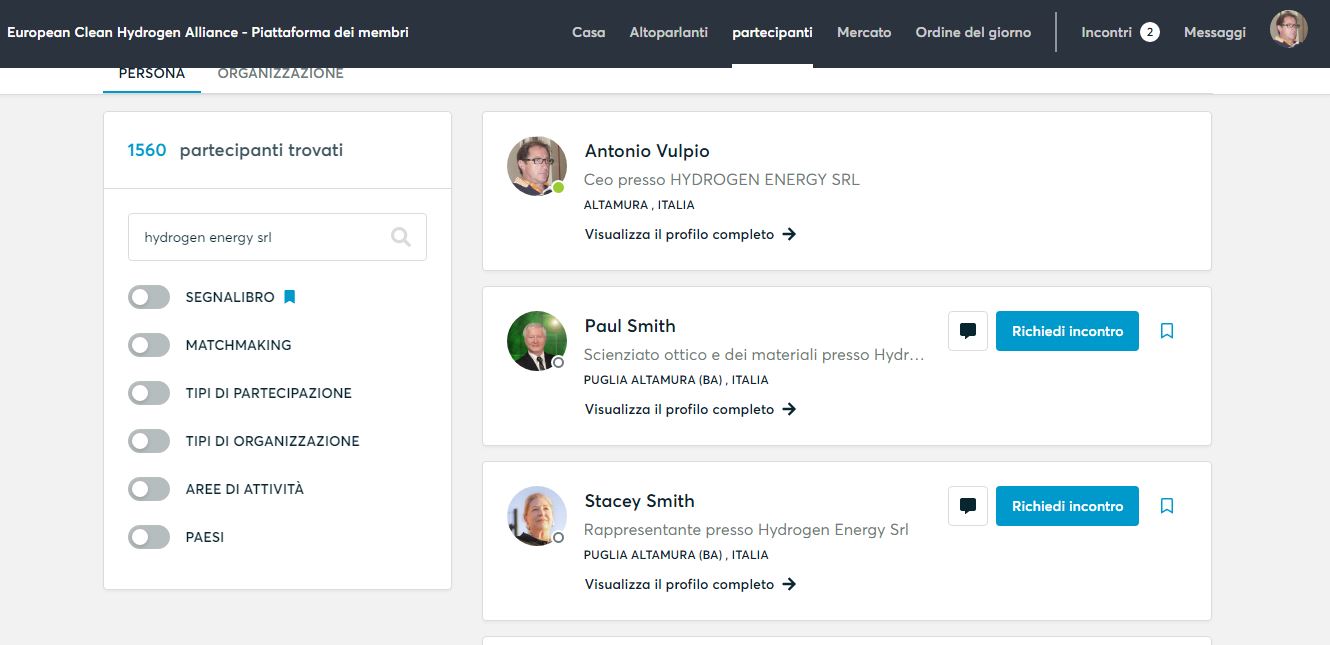Open the user avatar menu in header

point(1289,29)
